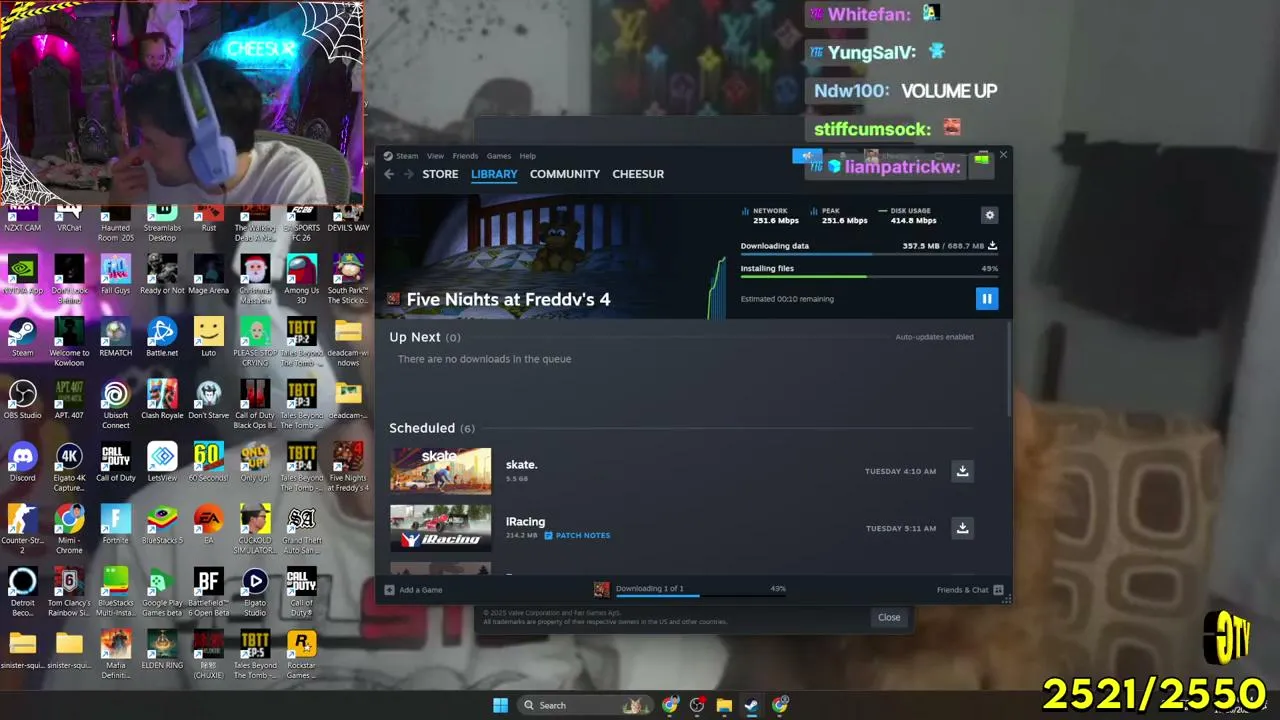Open the View menu in Steam
The image size is (1280, 720).
435,156
